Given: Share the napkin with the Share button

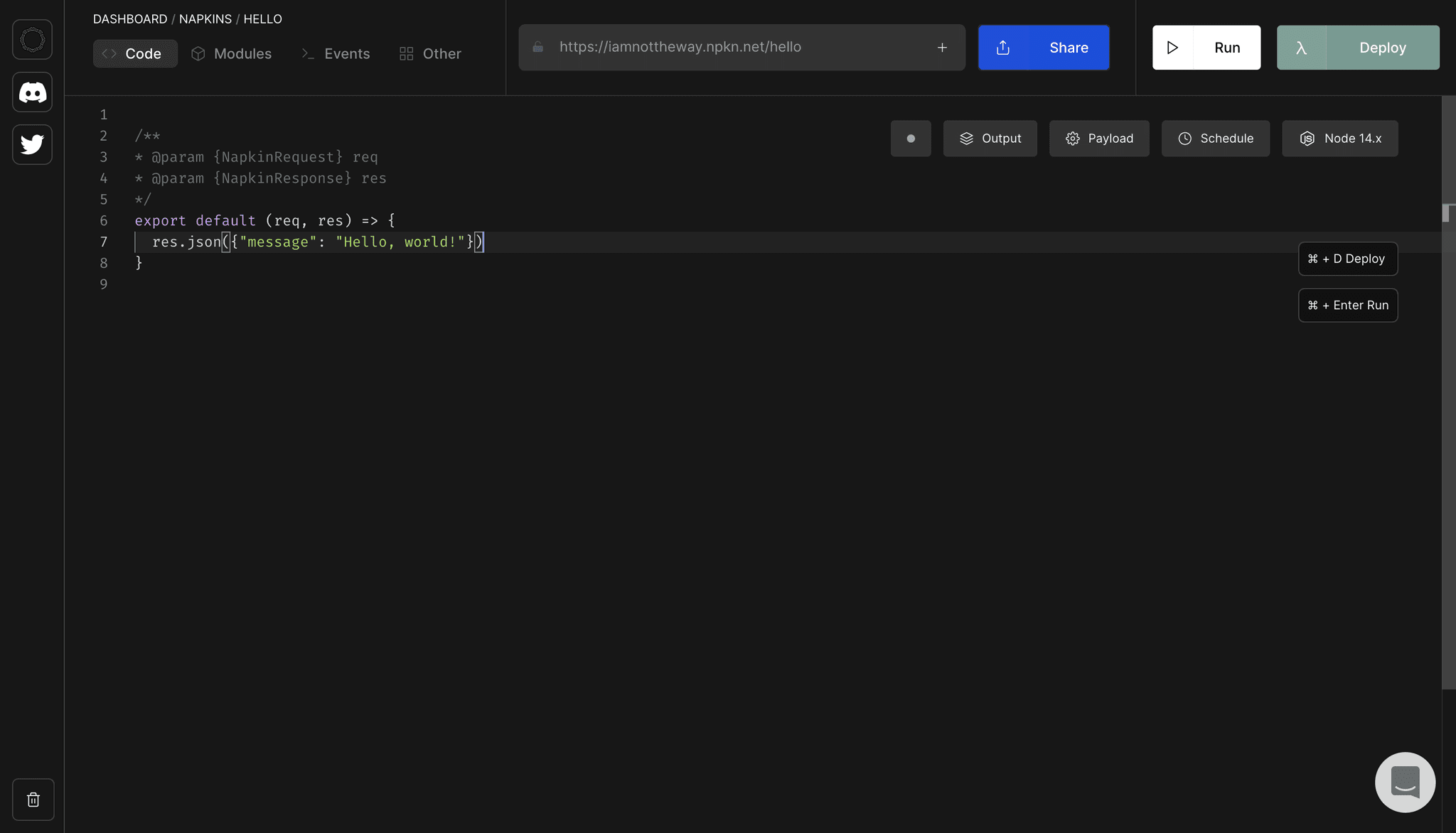Looking at the screenshot, I should 1044,47.
